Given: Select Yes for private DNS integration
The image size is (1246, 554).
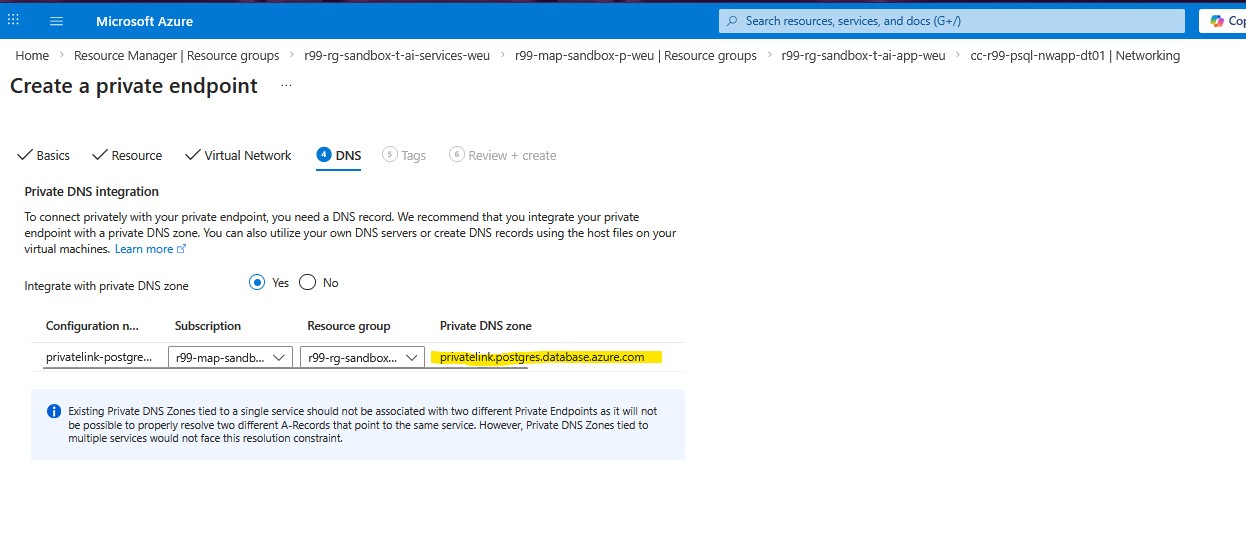Looking at the screenshot, I should point(257,283).
